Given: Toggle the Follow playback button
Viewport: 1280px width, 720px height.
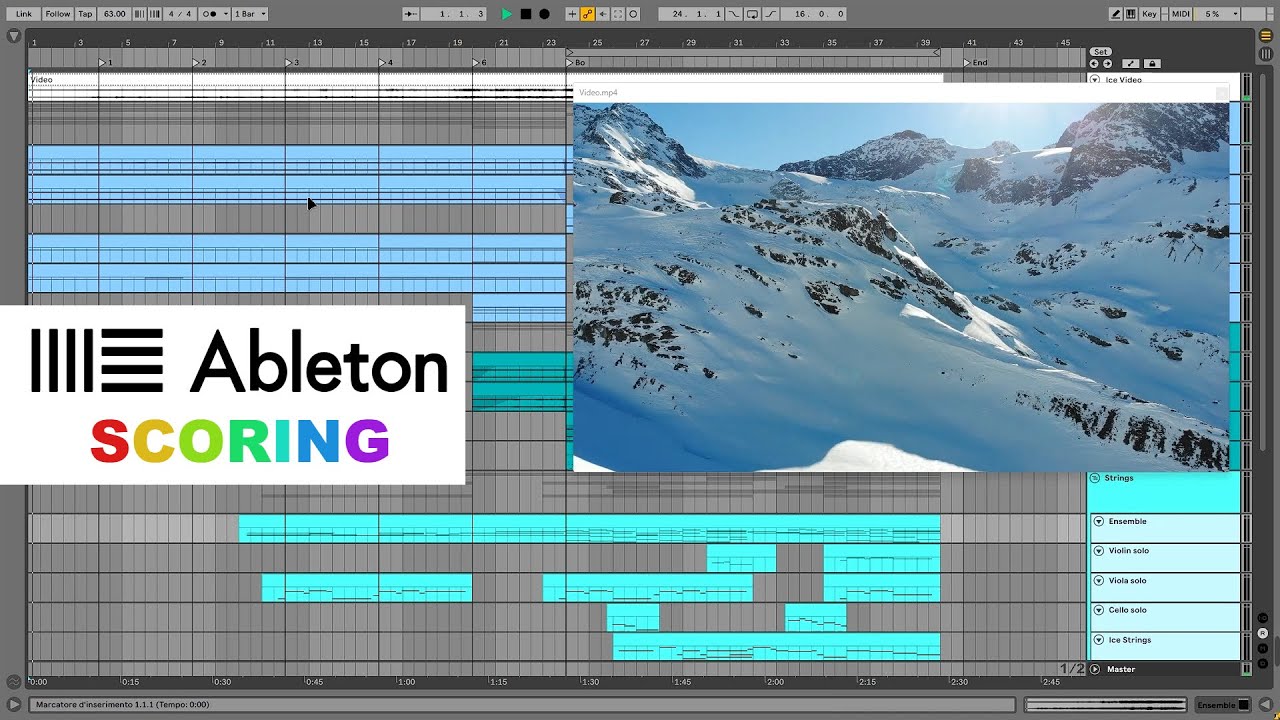Looking at the screenshot, I should click(58, 14).
